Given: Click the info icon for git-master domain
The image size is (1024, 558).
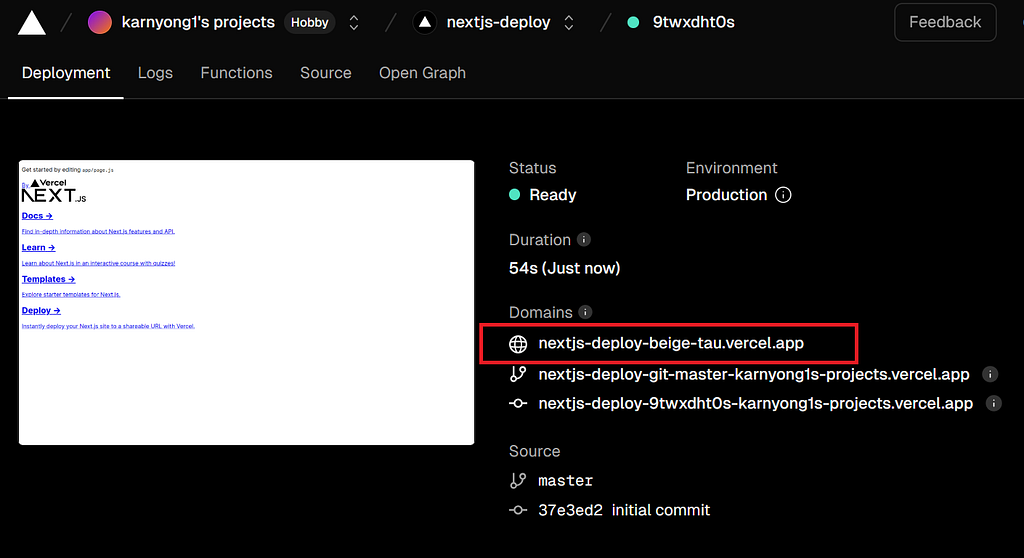Looking at the screenshot, I should (990, 374).
